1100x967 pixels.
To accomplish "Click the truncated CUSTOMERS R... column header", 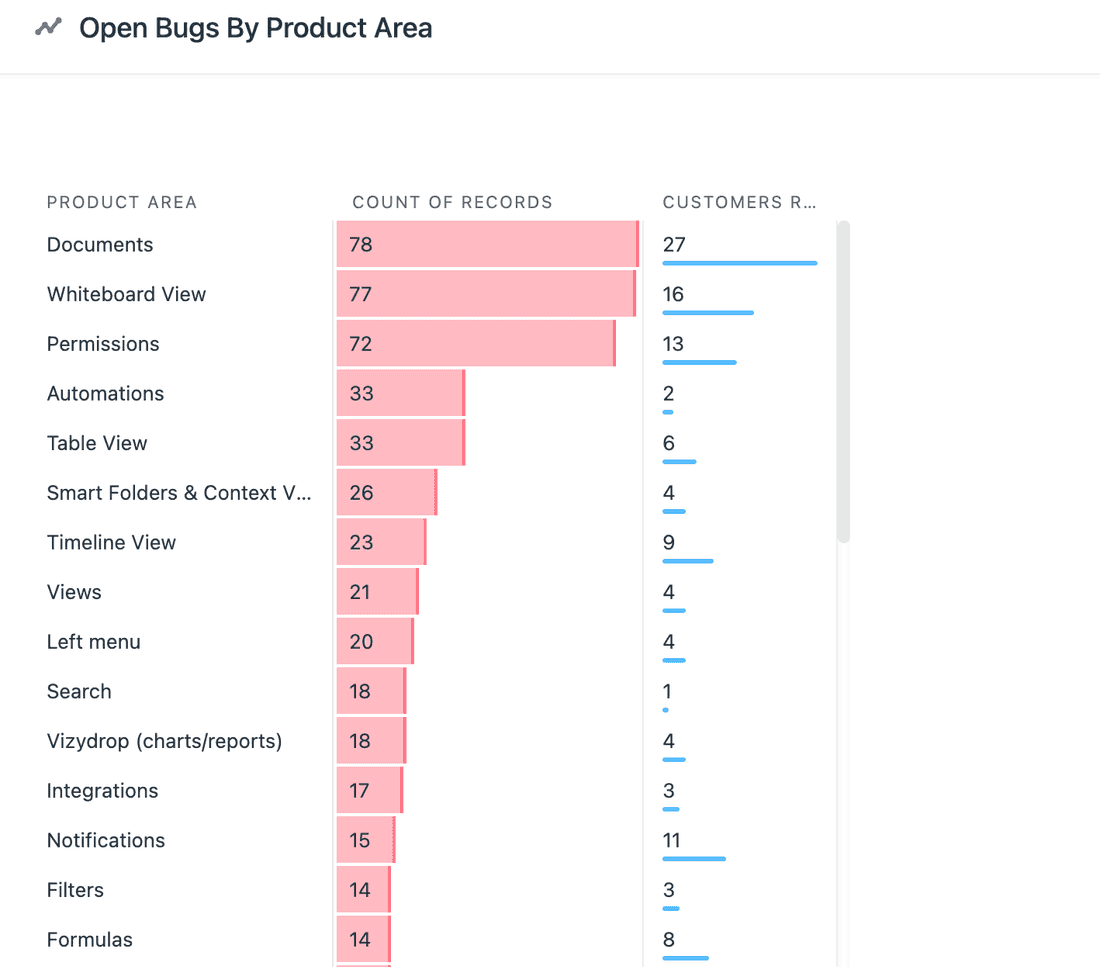I will (739, 202).
